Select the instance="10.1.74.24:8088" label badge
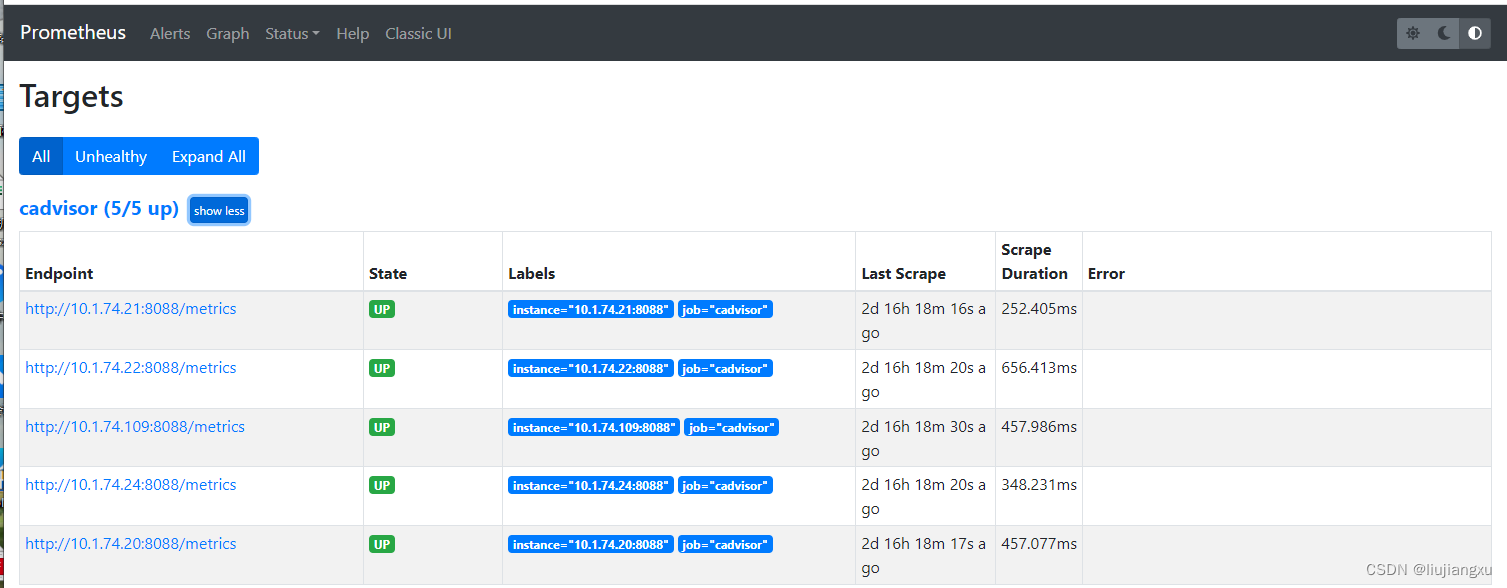 590,485
